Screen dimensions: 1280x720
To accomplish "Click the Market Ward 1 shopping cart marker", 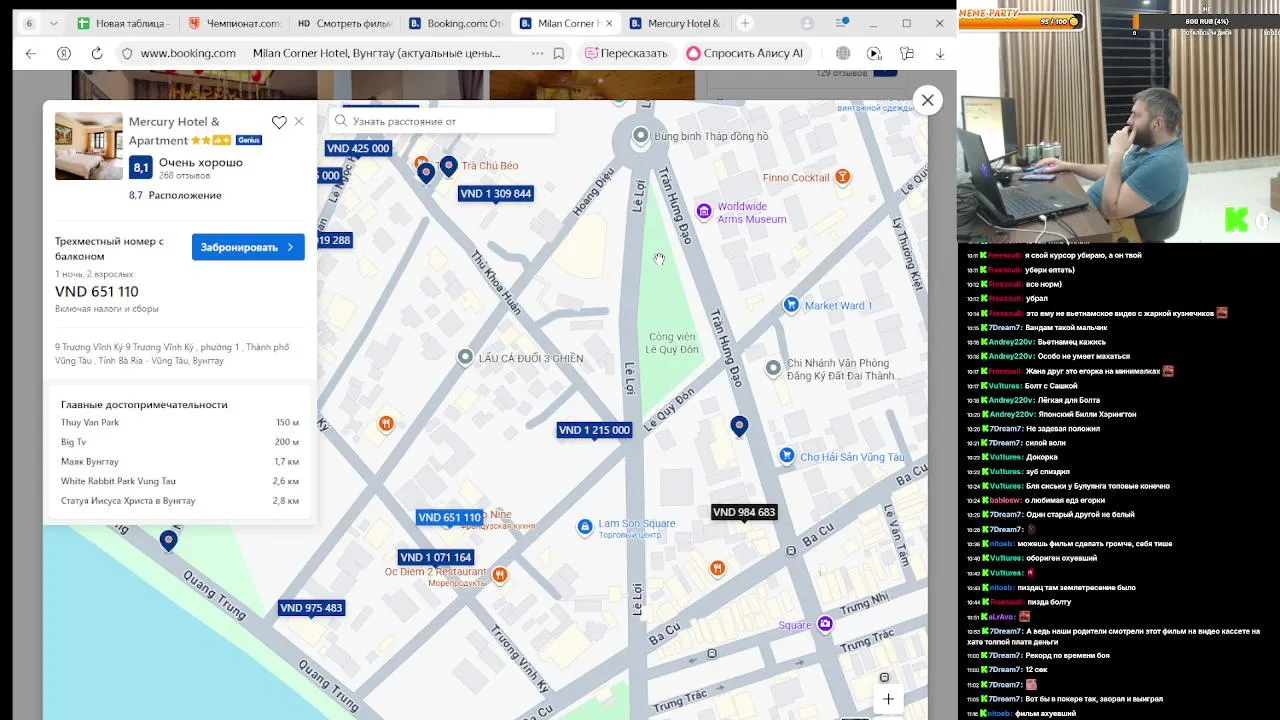I will (791, 305).
